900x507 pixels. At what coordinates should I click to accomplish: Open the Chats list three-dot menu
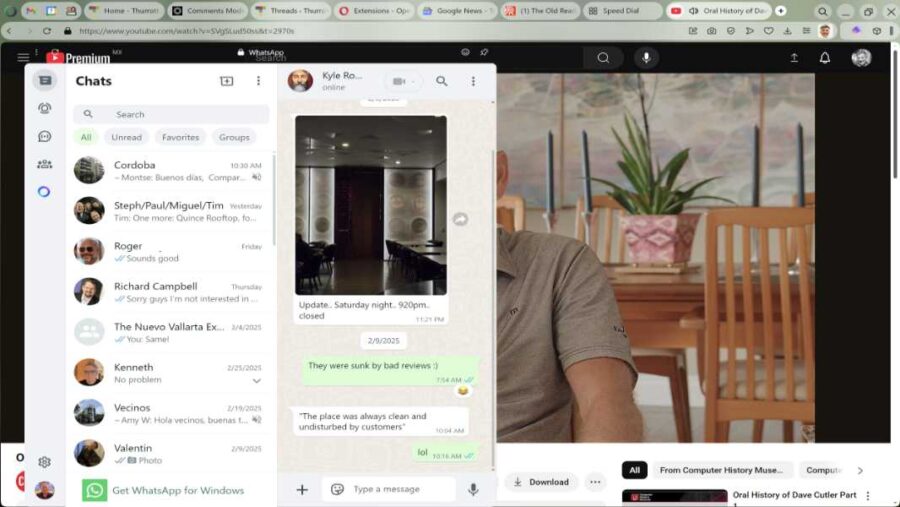pyautogui.click(x=258, y=81)
